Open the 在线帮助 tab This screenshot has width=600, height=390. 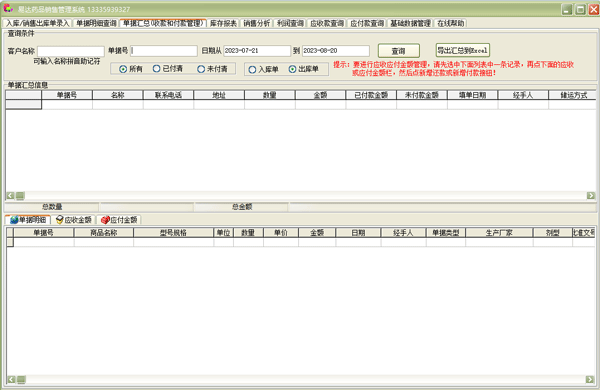point(450,23)
